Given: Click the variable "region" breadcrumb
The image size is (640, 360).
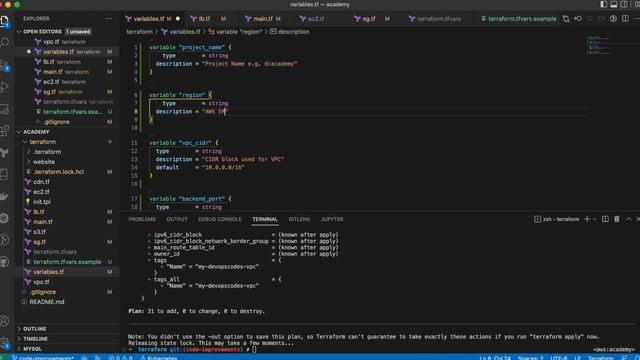Looking at the screenshot, I should tap(235, 31).
